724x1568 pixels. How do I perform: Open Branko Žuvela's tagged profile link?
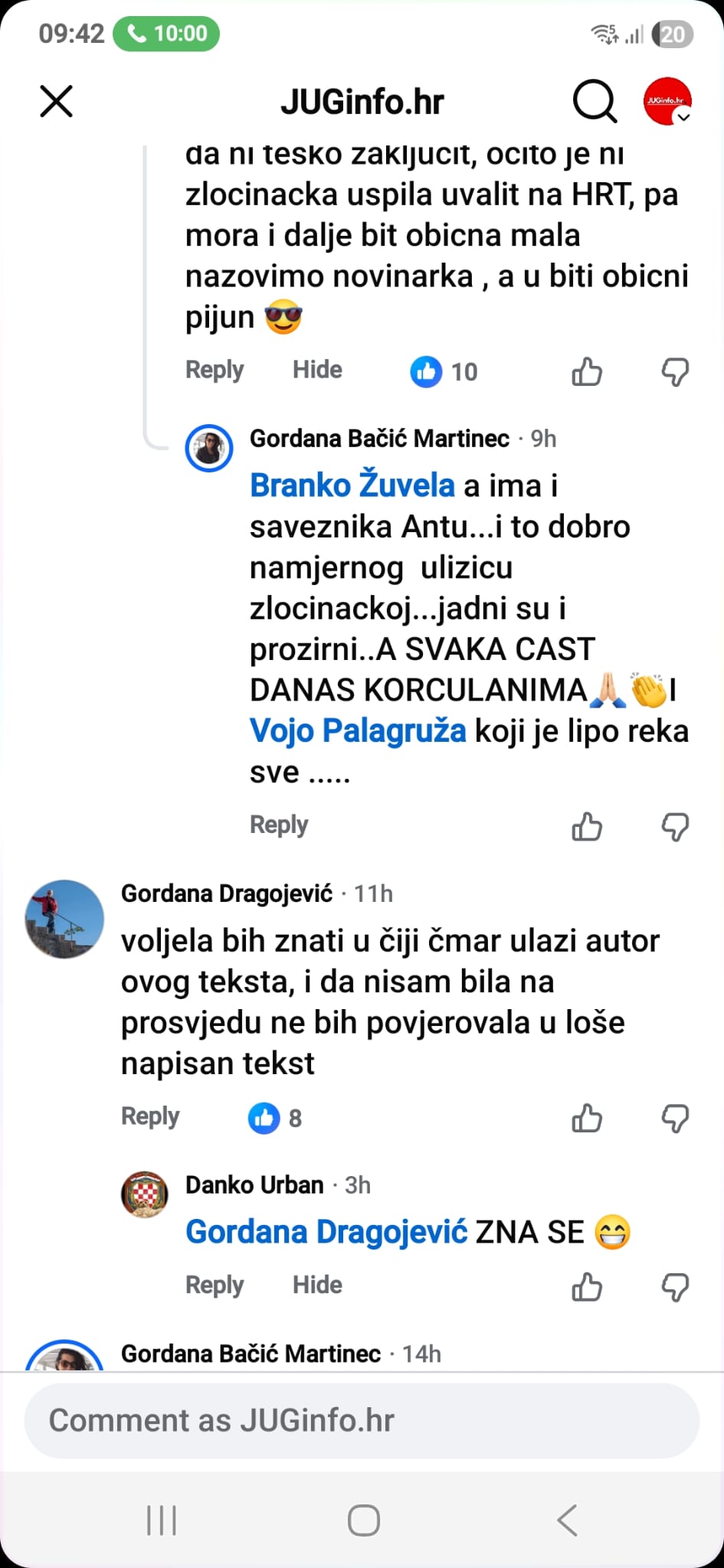coord(352,485)
